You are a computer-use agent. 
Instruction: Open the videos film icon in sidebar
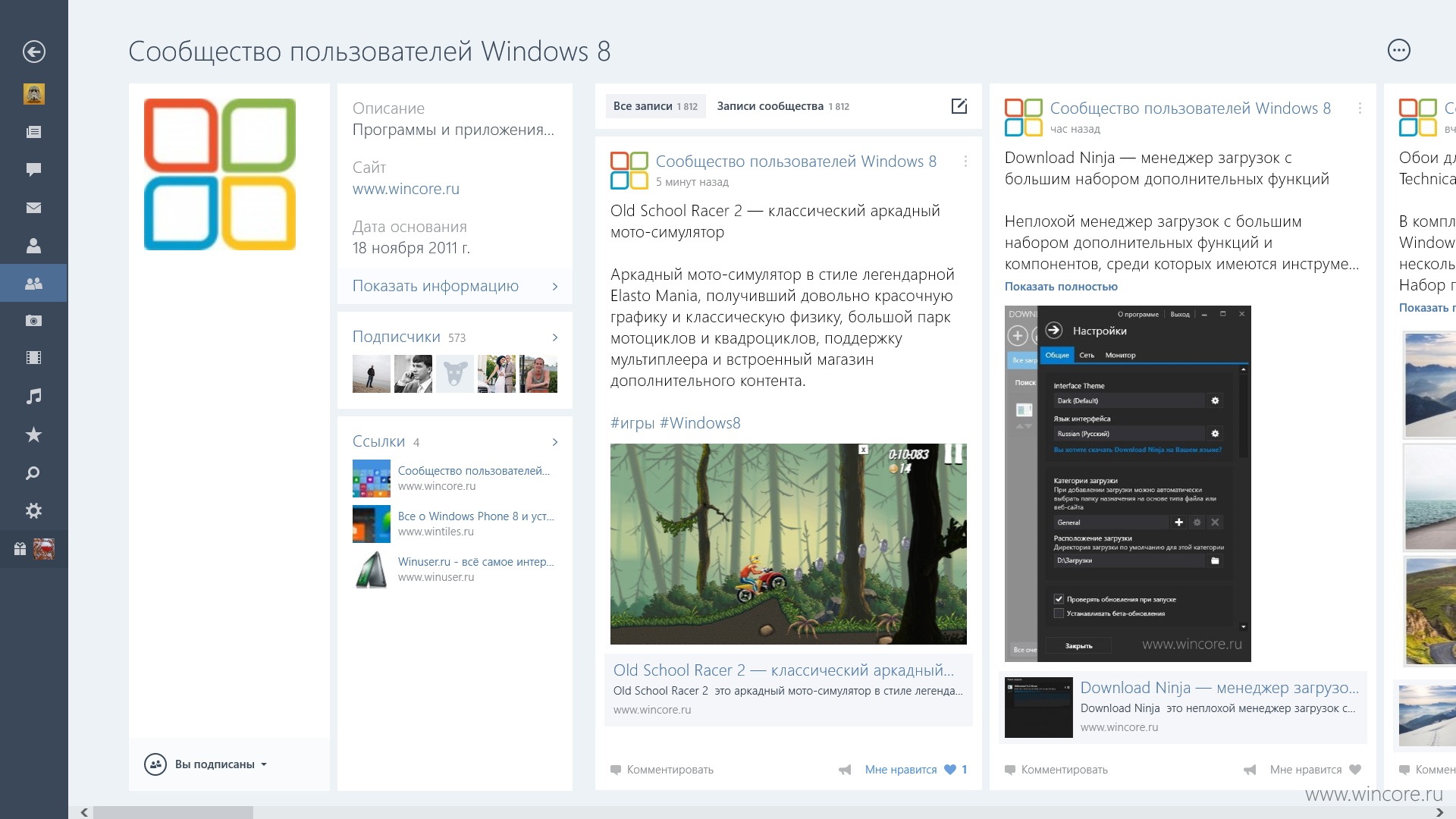(33, 358)
